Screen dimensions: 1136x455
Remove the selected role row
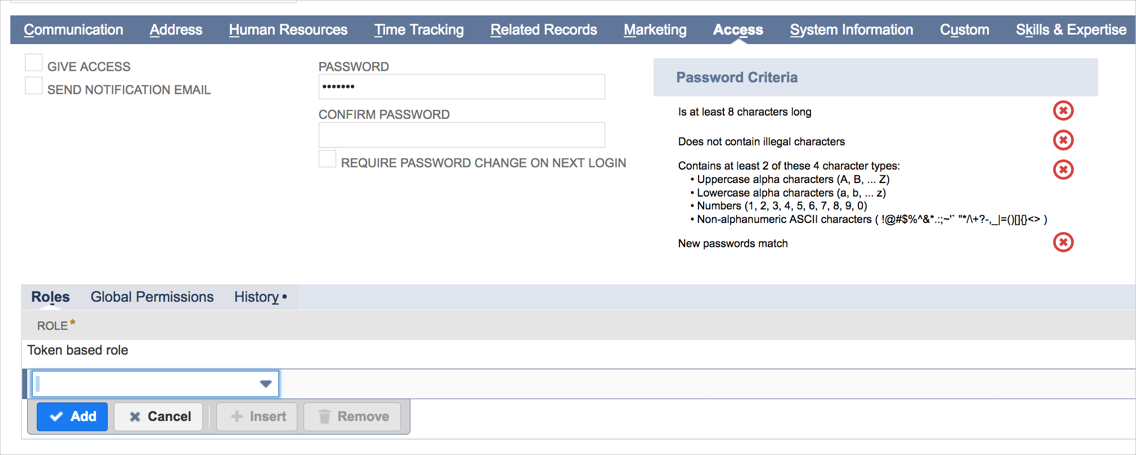[352, 416]
